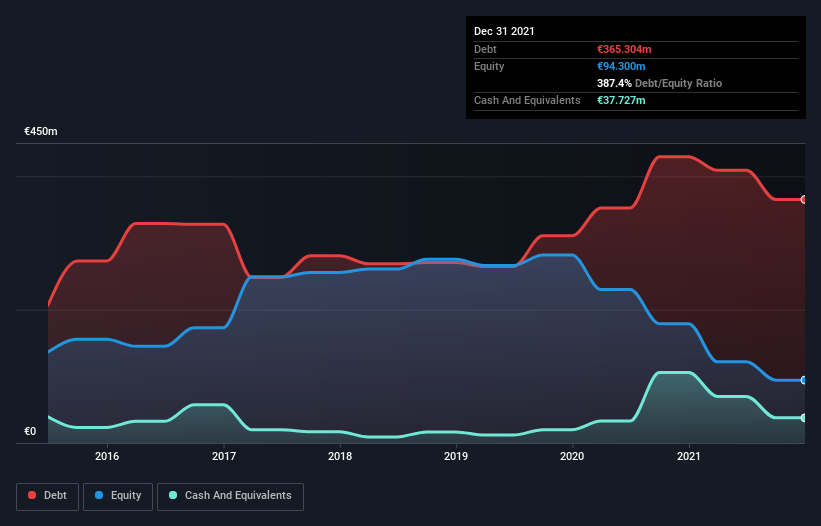This screenshot has width=821, height=526.
Task: Click the 2020 x-axis label
Action: (572, 456)
